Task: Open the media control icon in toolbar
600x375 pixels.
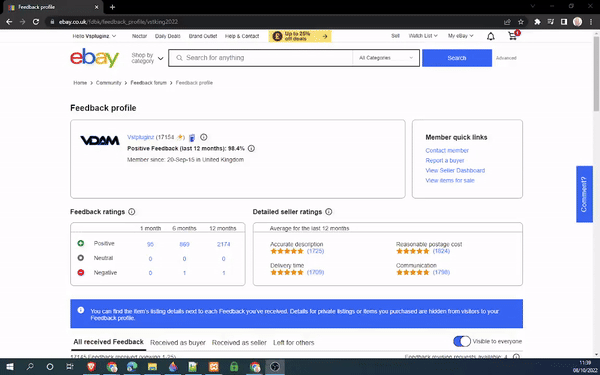Action: 551,22
